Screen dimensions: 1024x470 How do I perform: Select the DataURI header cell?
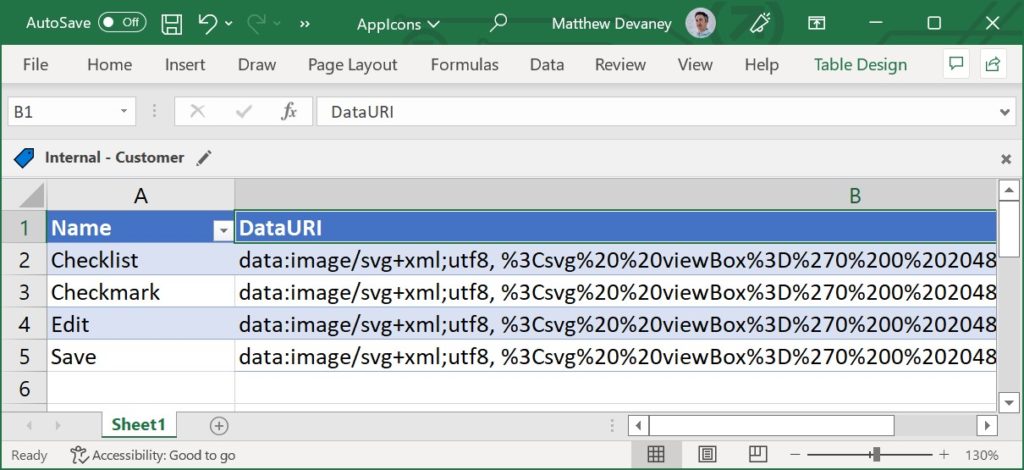pyautogui.click(x=615, y=227)
